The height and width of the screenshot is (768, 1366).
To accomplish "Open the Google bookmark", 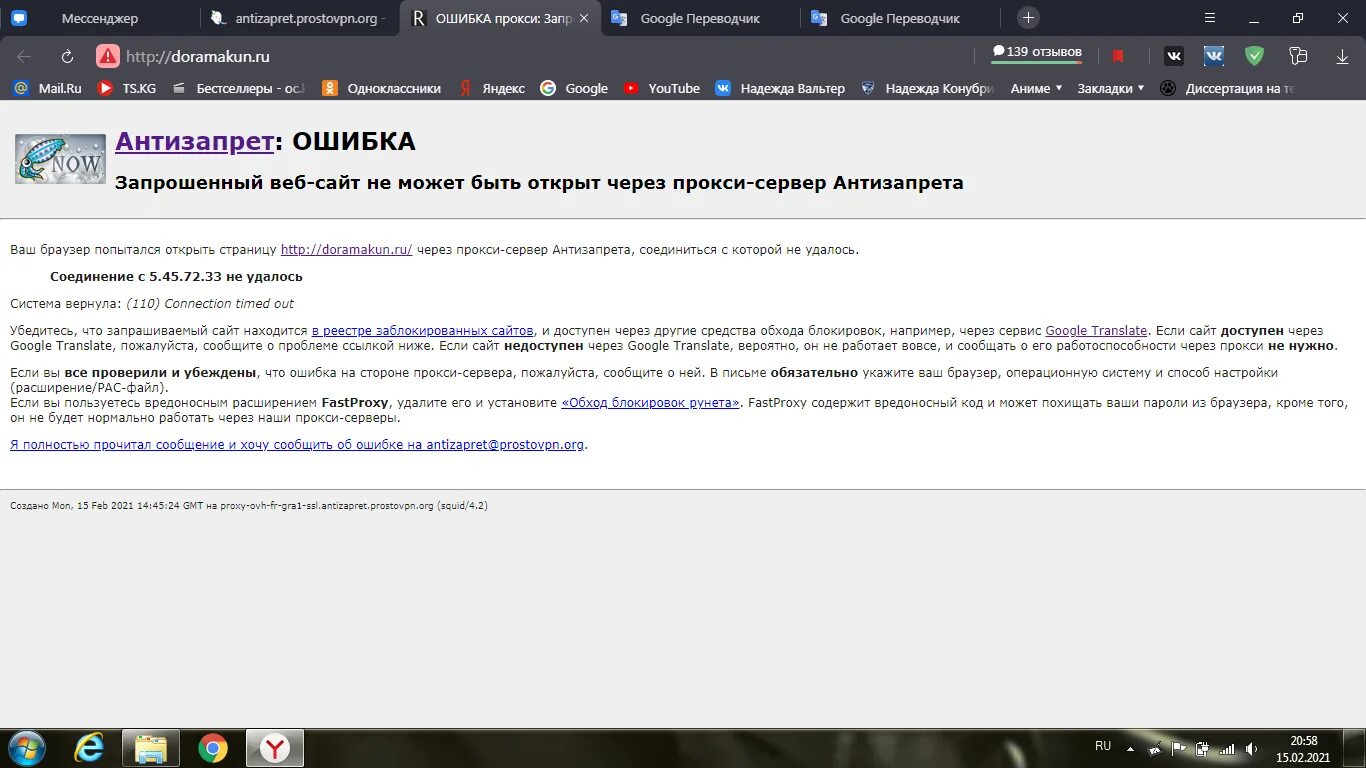I will point(574,88).
